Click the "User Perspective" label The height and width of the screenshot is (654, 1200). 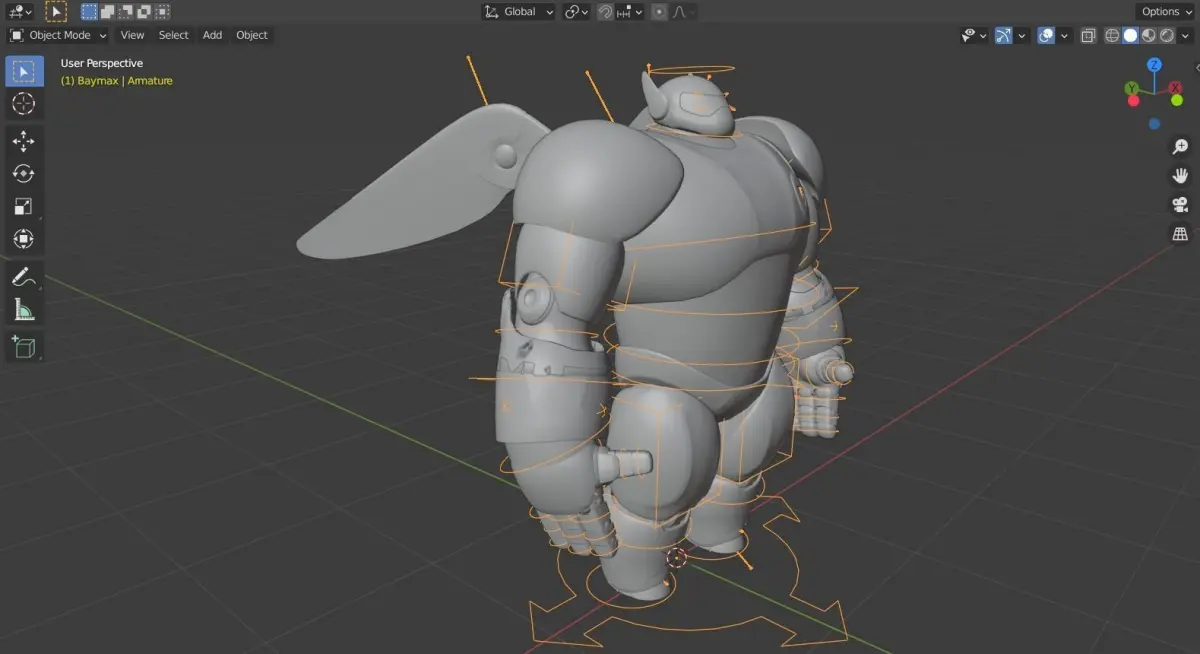pos(102,64)
